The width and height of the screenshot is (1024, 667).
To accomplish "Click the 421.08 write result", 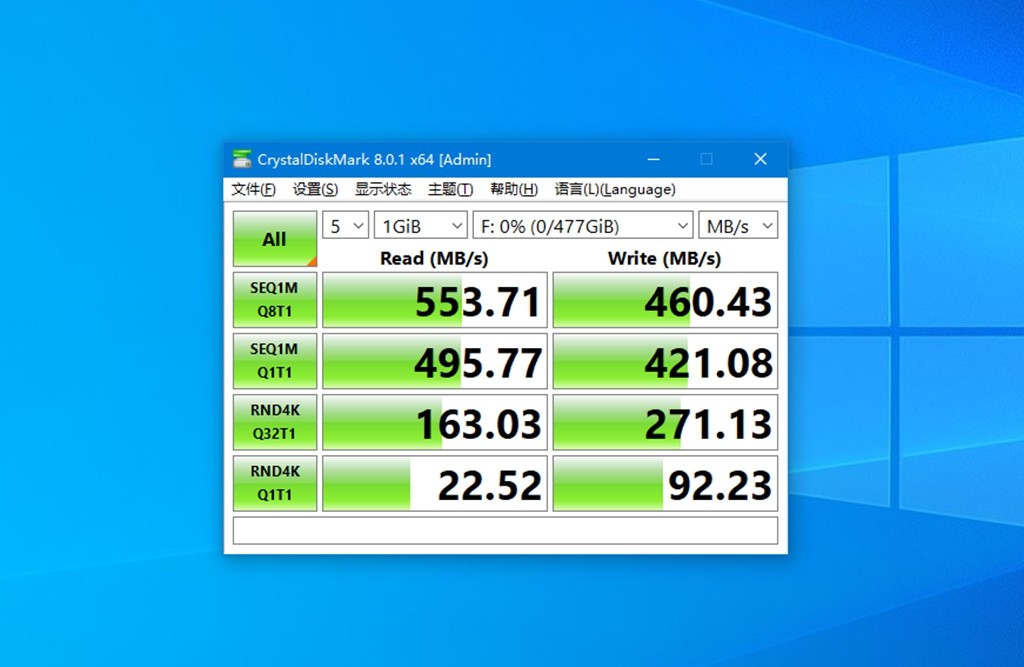I will pyautogui.click(x=665, y=361).
